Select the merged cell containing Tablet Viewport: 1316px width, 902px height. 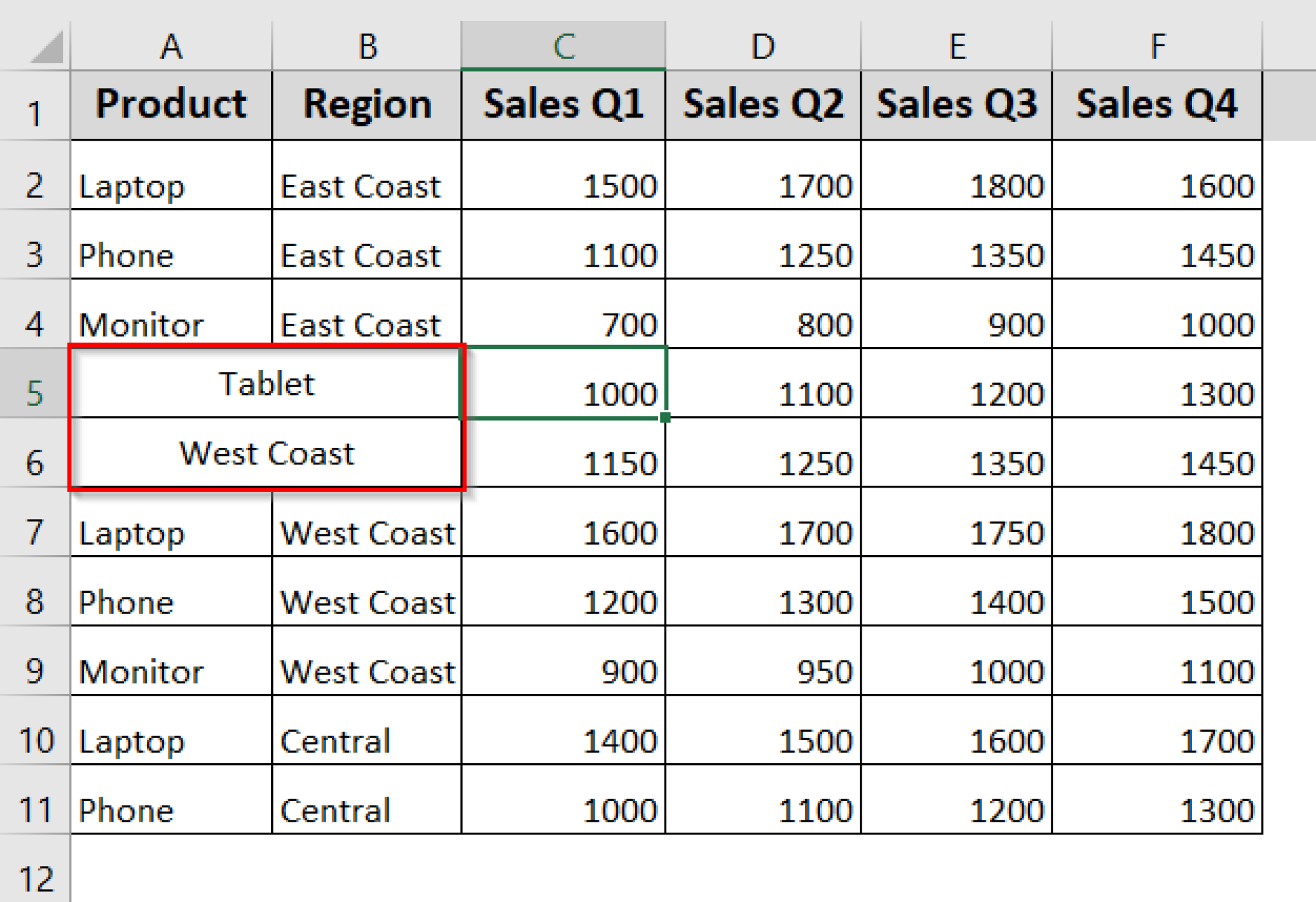tap(267, 384)
